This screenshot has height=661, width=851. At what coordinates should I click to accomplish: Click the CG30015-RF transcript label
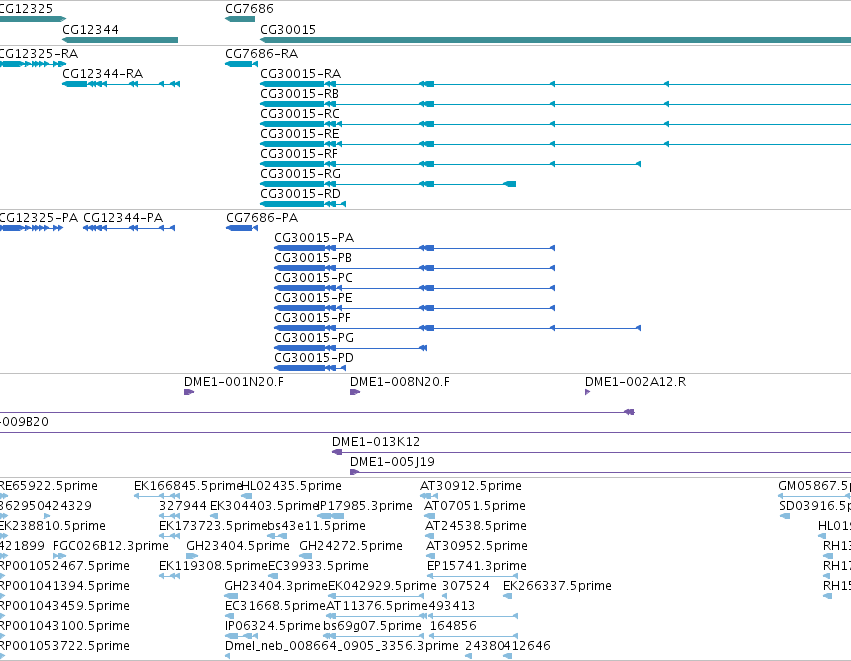(299, 154)
